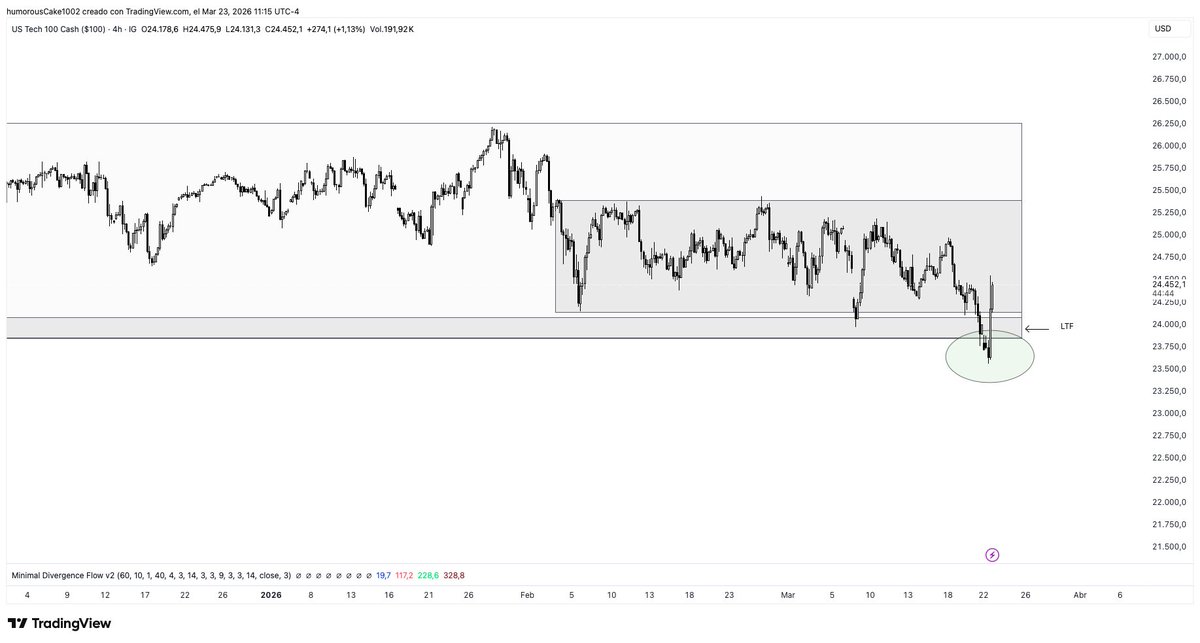Click the 21.500,0 price scale label
The width and height of the screenshot is (1200, 643).
(x=1170, y=545)
